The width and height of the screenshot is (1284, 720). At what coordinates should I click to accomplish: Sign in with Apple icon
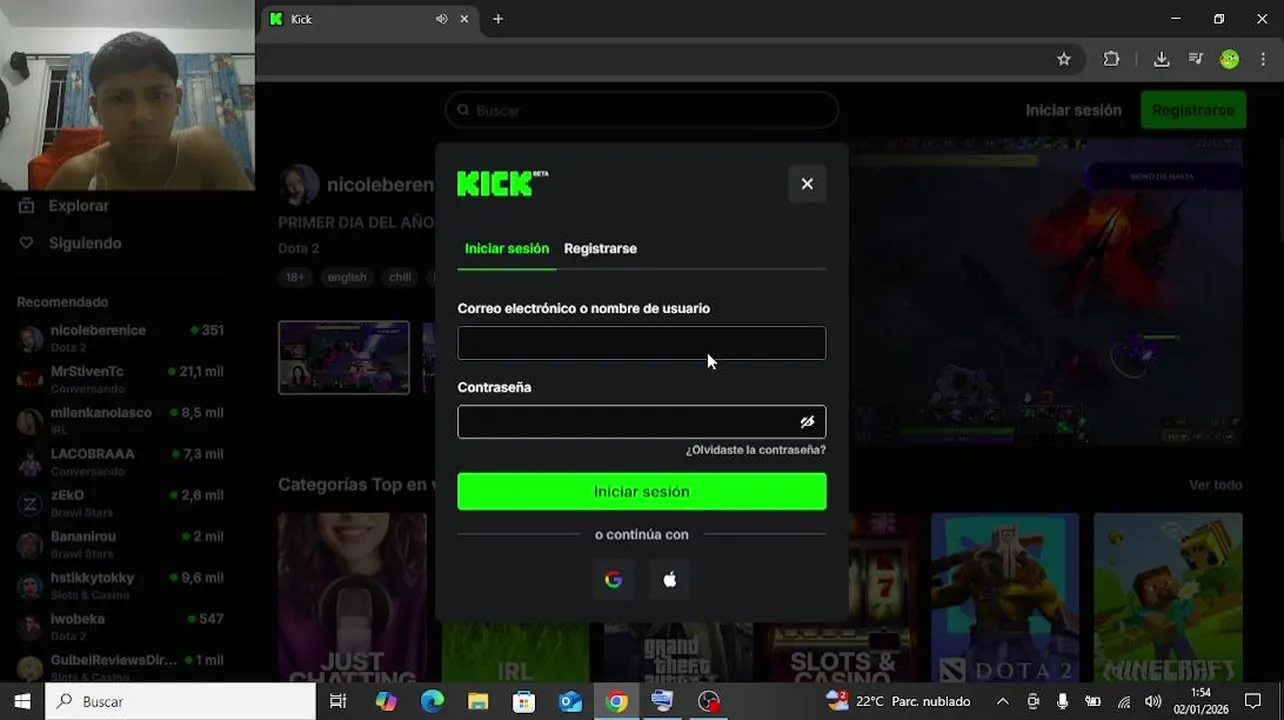pos(670,579)
